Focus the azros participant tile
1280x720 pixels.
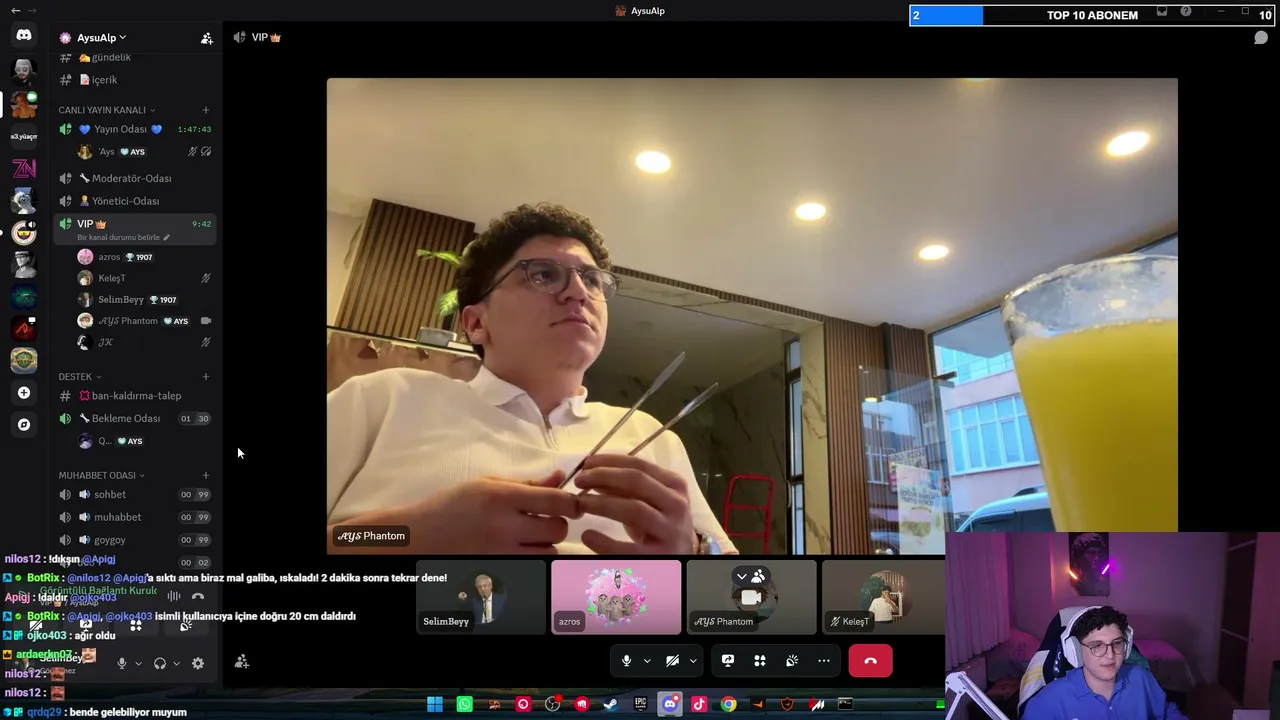click(616, 597)
